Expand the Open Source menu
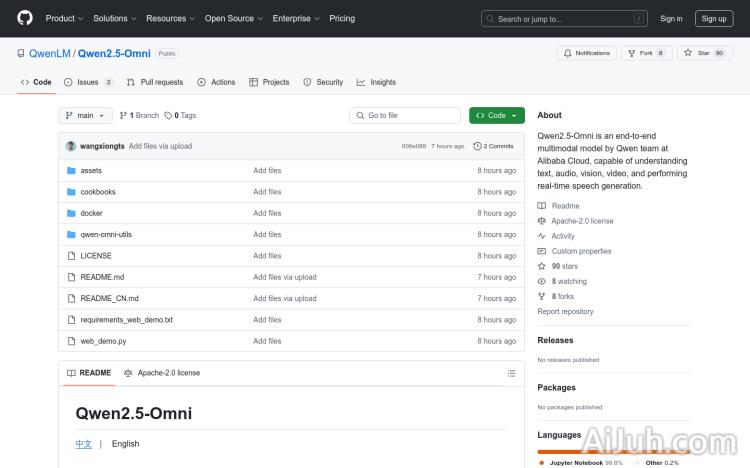 pyautogui.click(x=234, y=18)
